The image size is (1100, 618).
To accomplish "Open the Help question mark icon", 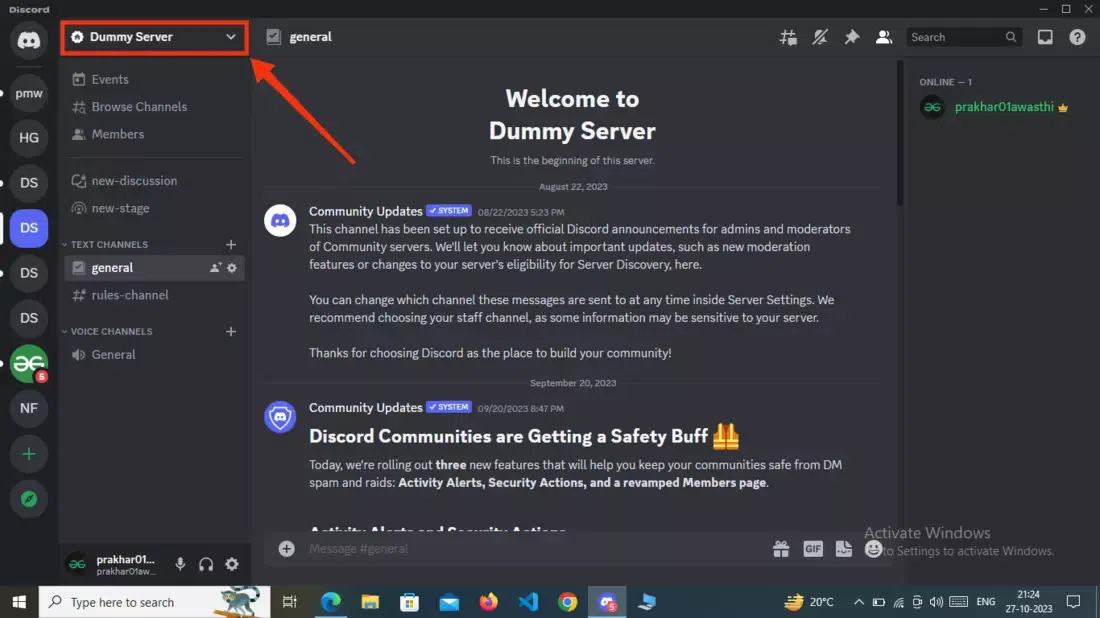I will [1077, 37].
